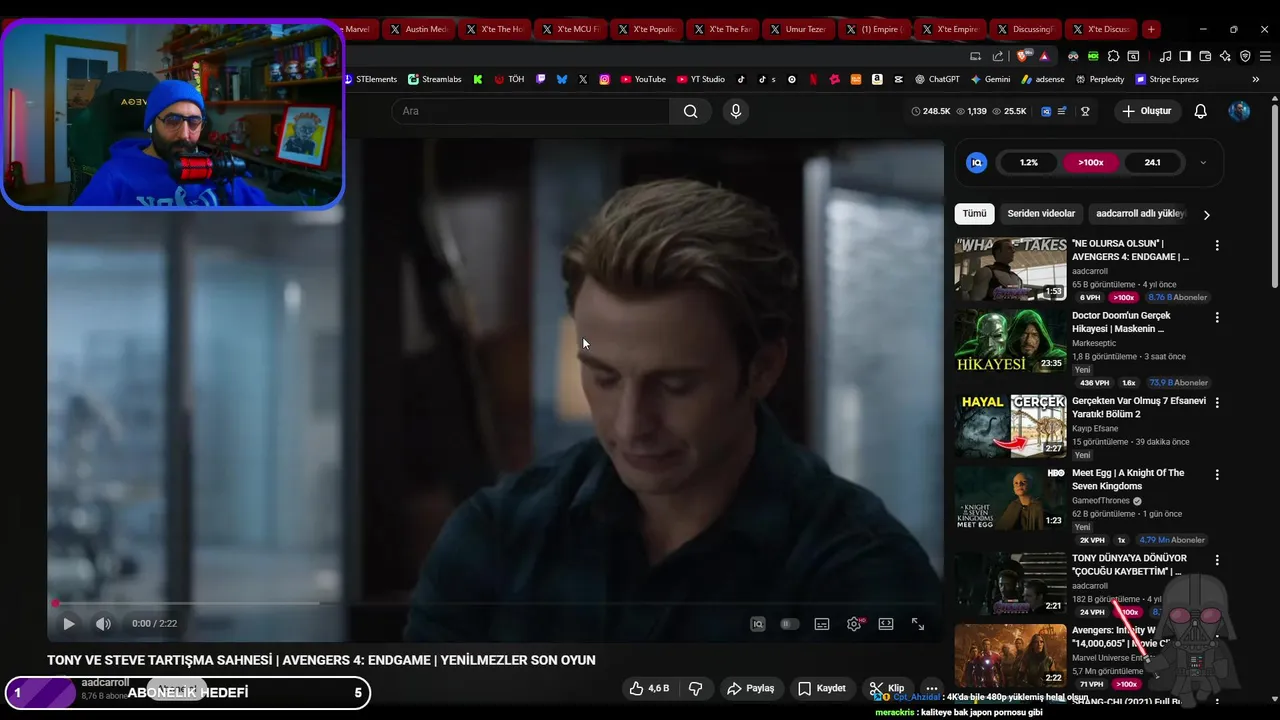Screen dimensions: 1280x720
Task: Open Stripe Express bookmark
Action: tap(1167, 79)
